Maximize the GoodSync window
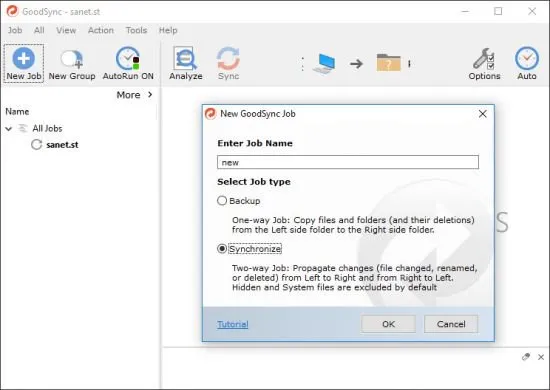The image size is (550, 390). pyautogui.click(x=498, y=11)
